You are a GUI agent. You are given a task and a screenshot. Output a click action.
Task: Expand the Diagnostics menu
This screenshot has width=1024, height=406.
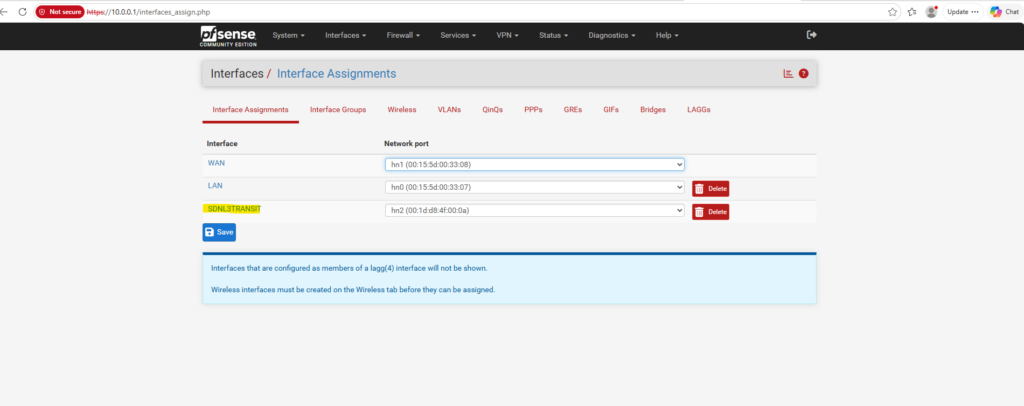(x=612, y=35)
